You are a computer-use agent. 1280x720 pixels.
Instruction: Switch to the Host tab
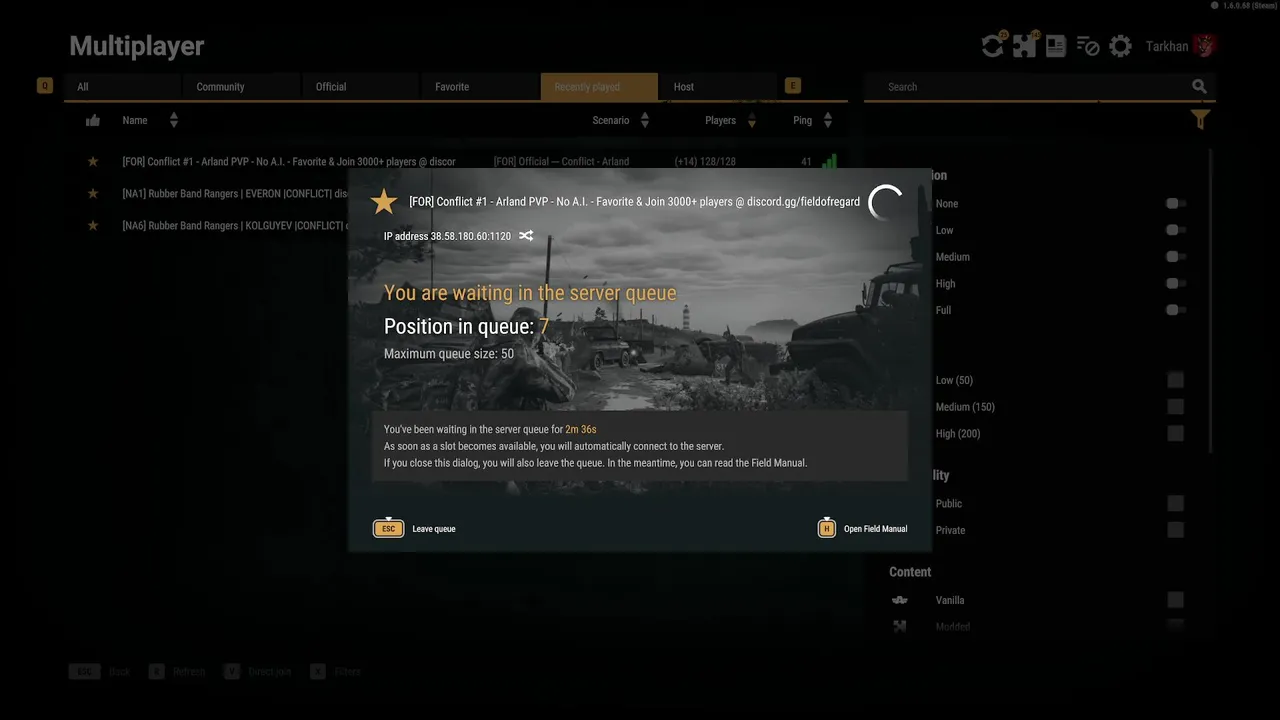[x=718, y=87]
